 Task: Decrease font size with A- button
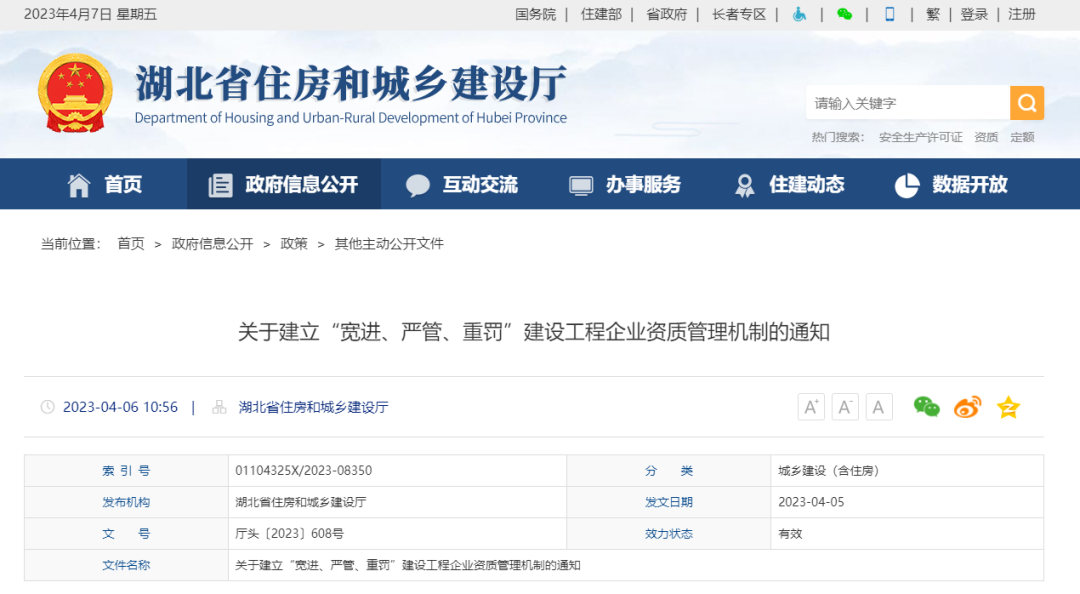[845, 407]
